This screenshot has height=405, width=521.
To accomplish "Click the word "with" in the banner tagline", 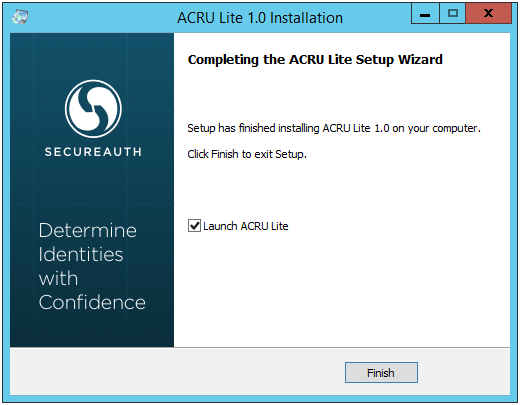I will (x=58, y=278).
